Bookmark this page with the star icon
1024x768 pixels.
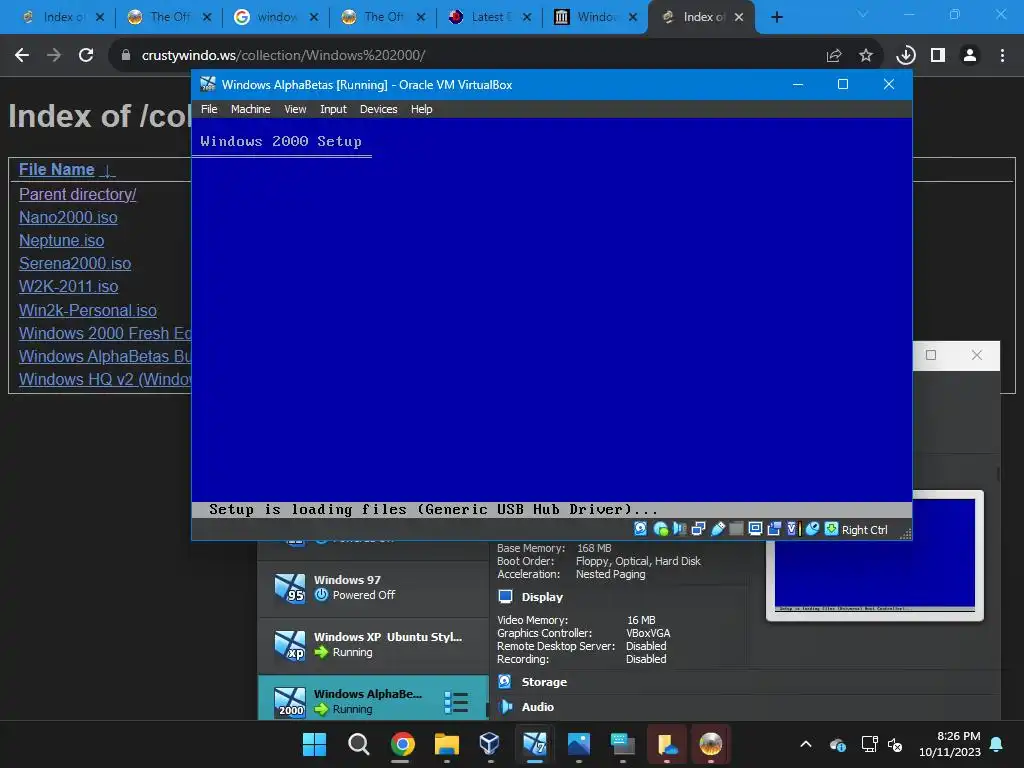[866, 56]
